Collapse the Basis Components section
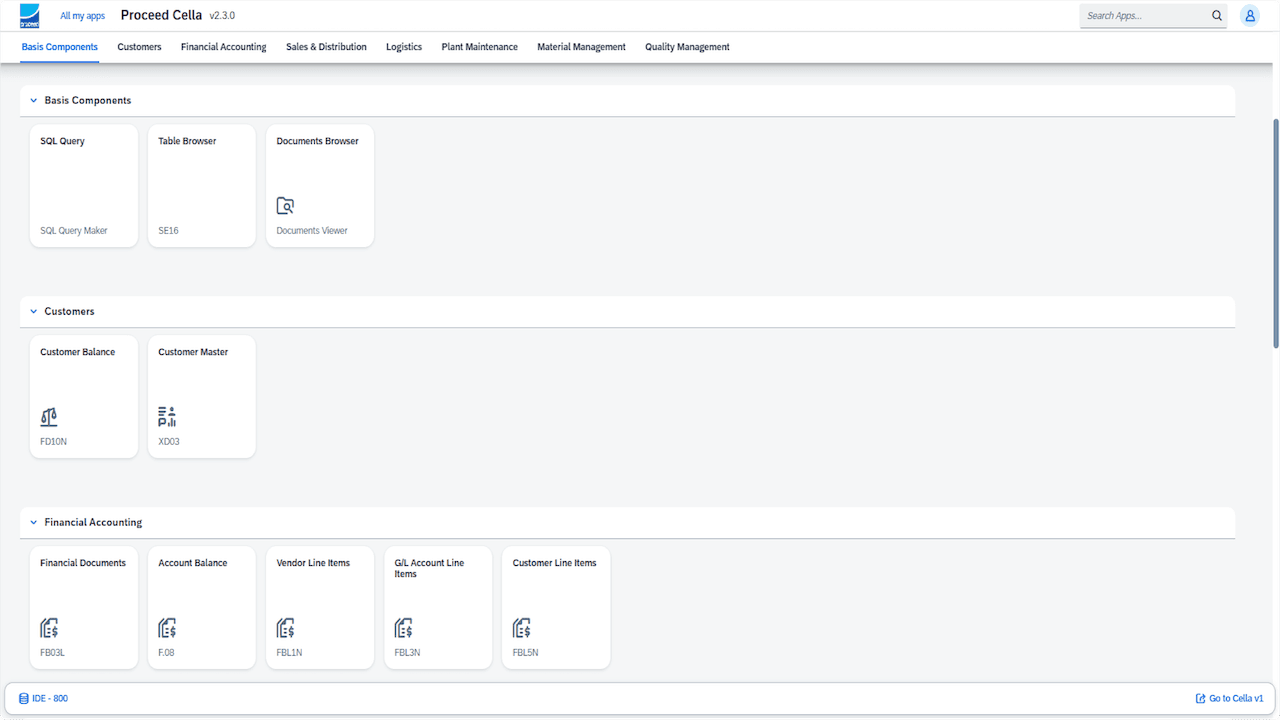 pyautogui.click(x=33, y=101)
